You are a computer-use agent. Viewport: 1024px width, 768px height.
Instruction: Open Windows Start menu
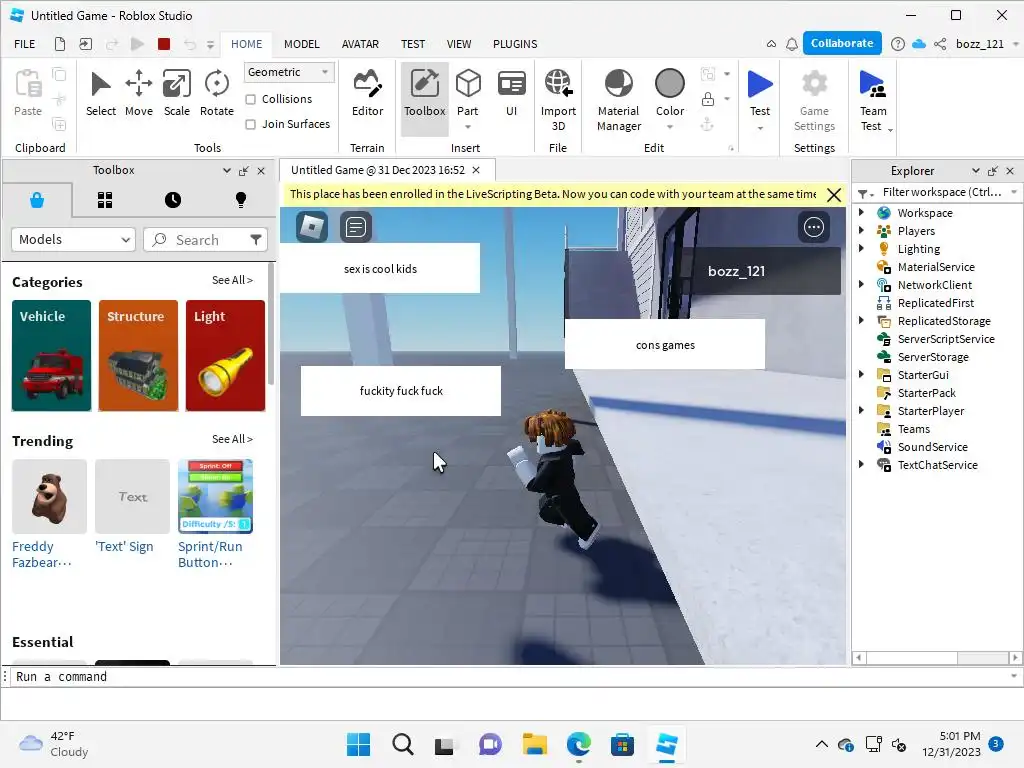click(x=359, y=744)
